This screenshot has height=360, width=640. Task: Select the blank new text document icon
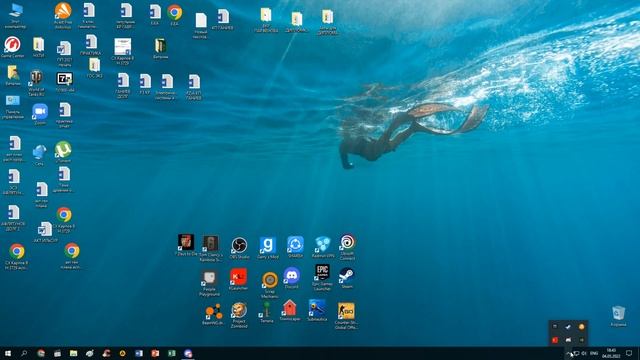point(200,26)
